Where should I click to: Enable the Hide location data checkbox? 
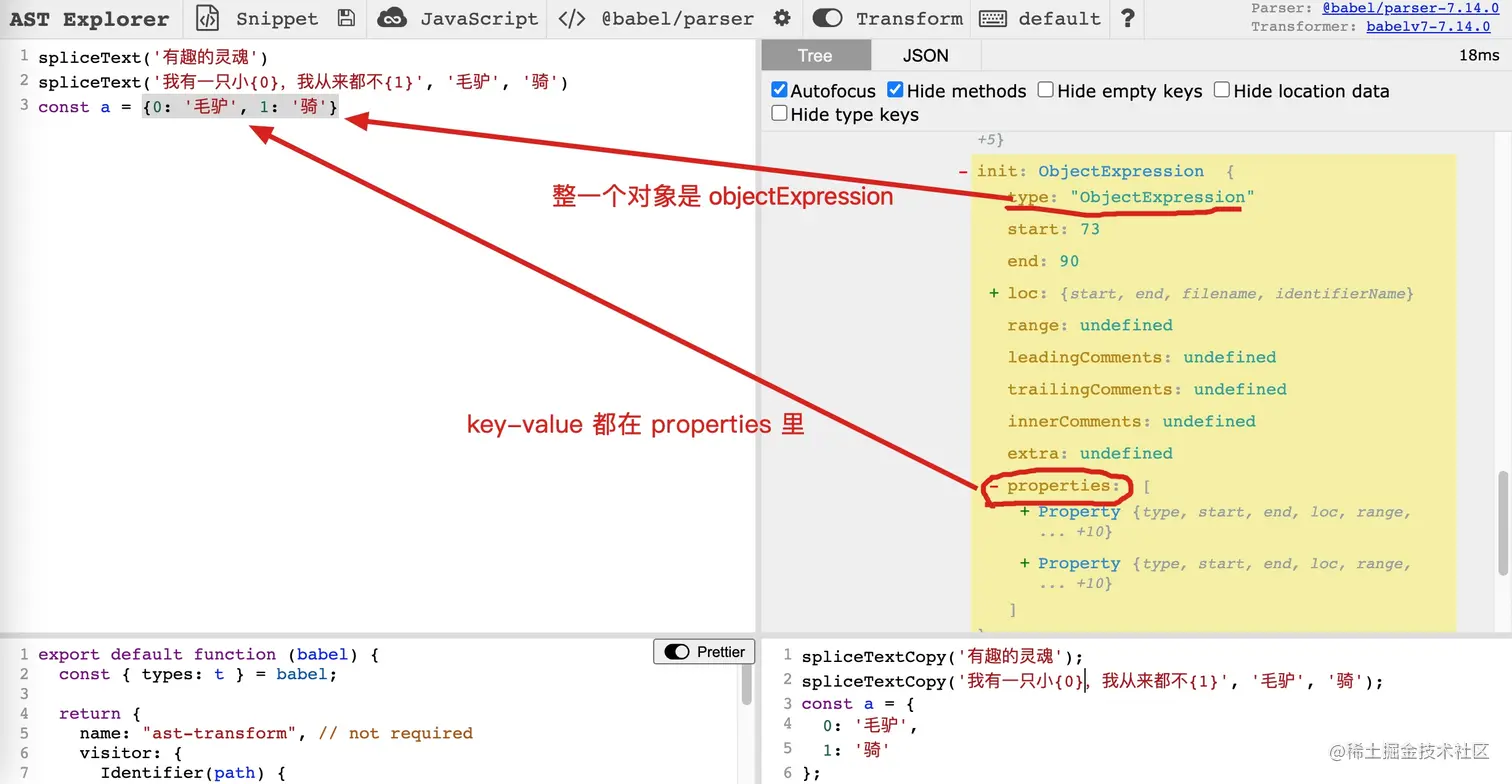[x=1222, y=90]
